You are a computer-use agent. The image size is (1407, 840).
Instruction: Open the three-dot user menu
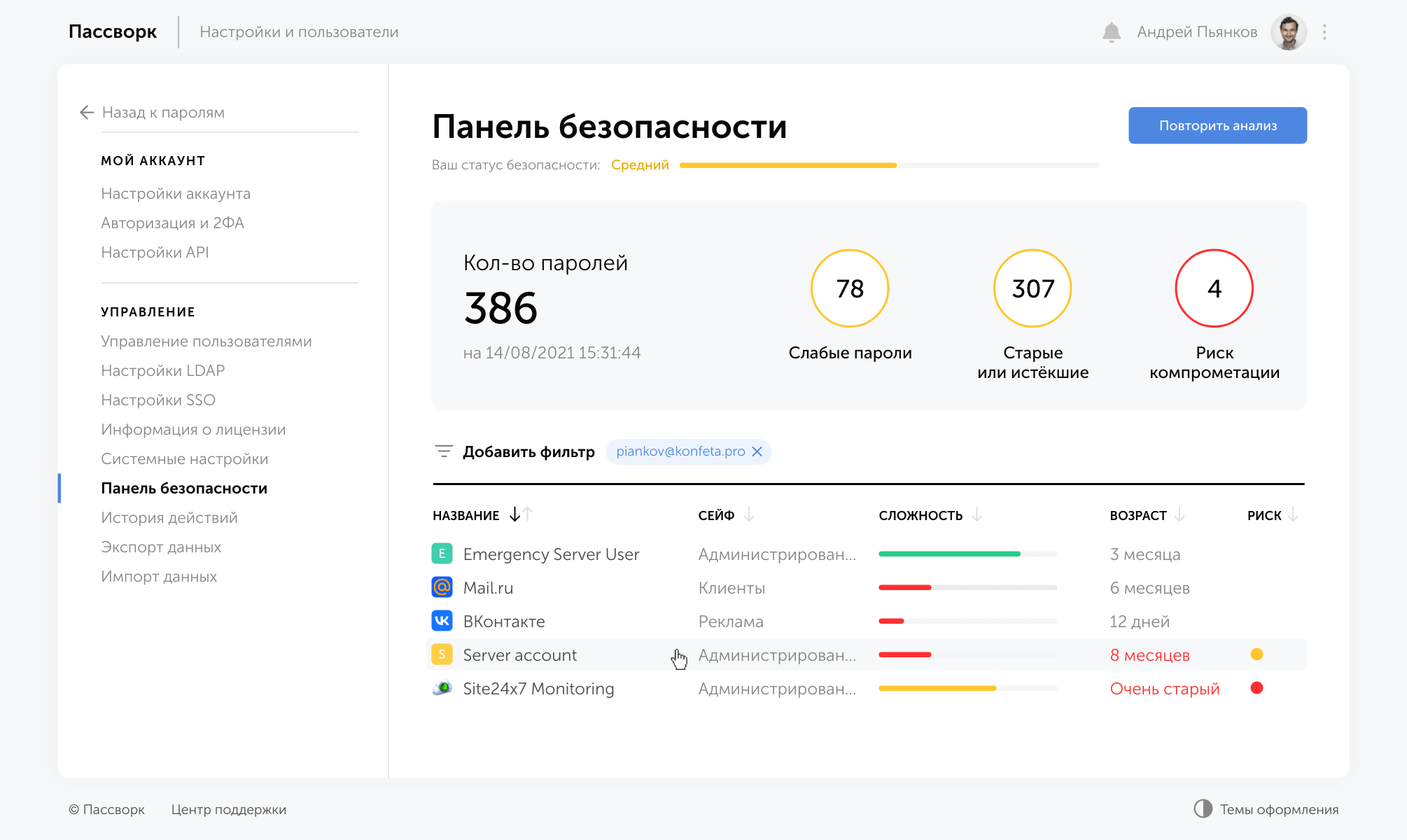point(1324,32)
